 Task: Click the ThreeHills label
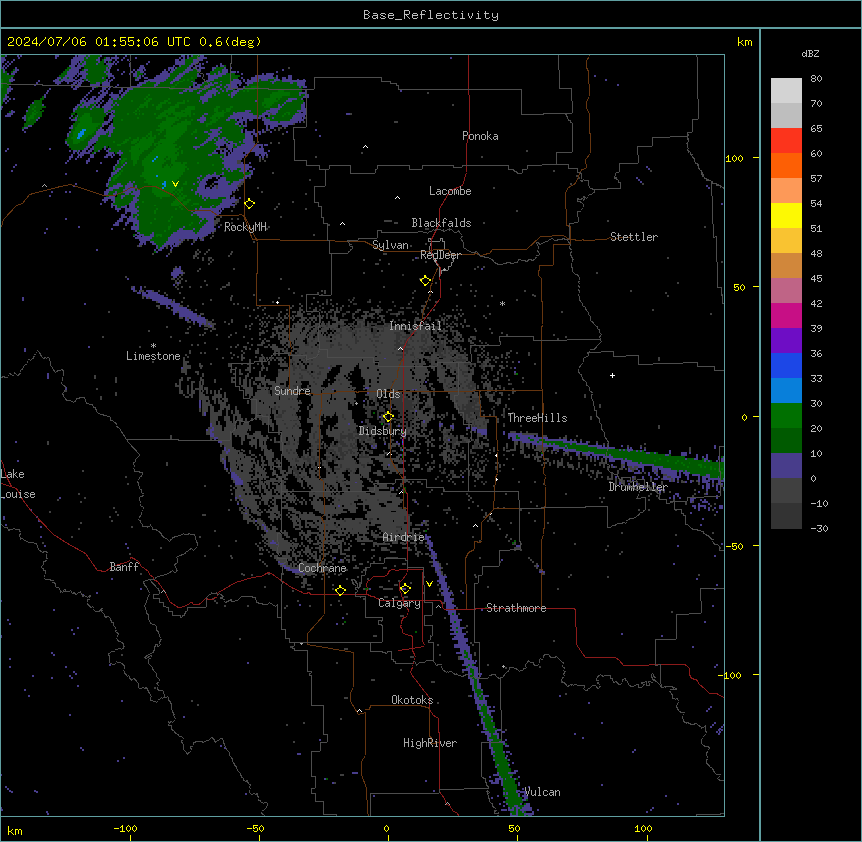pos(537,418)
